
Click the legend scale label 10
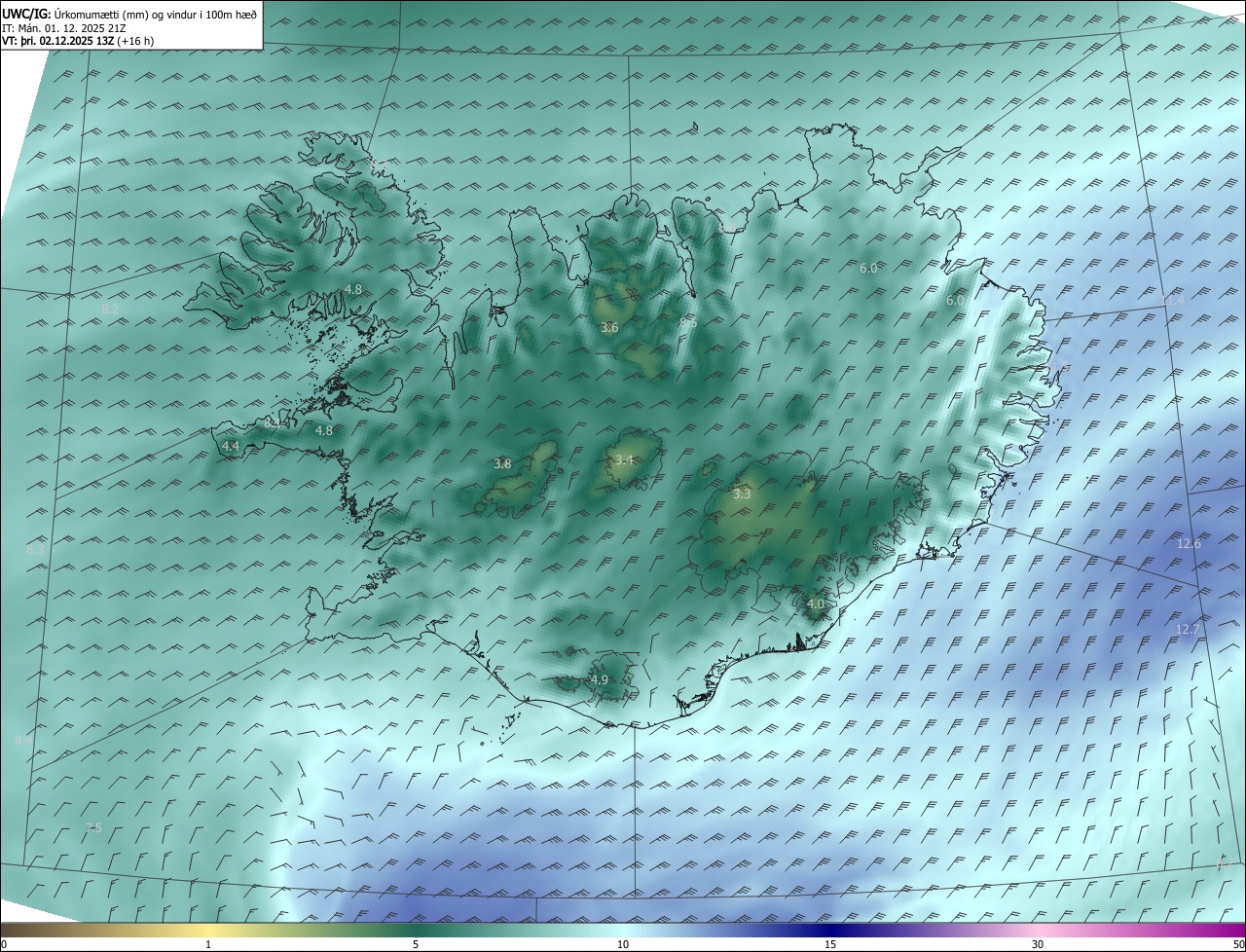click(x=623, y=944)
